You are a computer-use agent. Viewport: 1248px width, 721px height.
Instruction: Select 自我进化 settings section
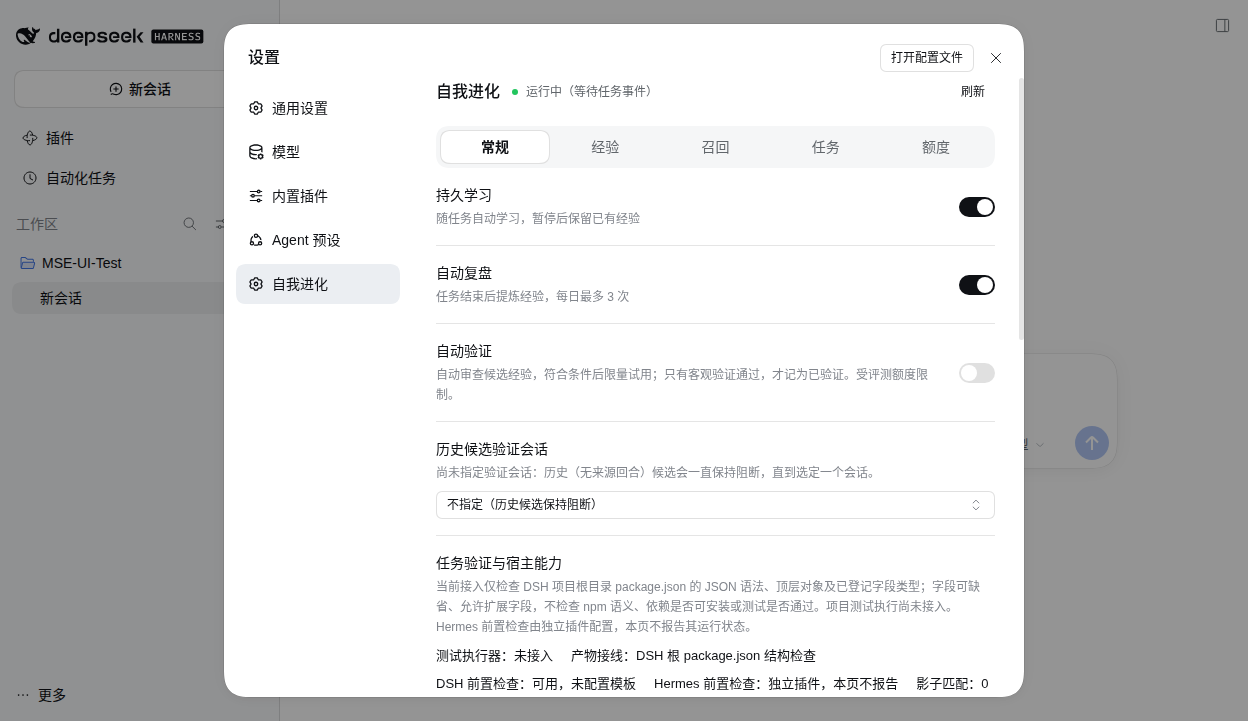pyautogui.click(x=318, y=284)
